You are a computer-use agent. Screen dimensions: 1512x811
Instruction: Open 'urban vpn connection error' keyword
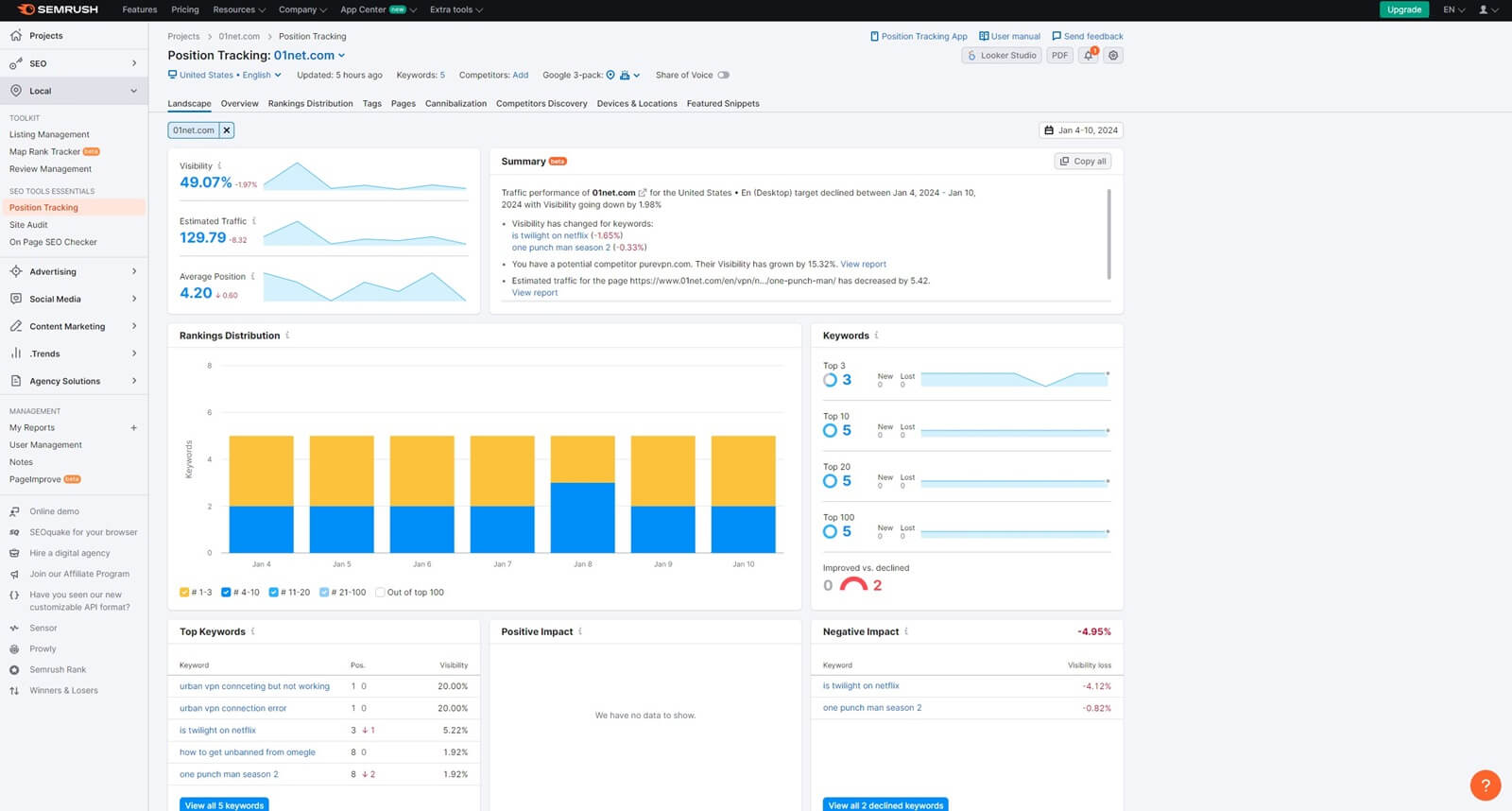click(x=232, y=708)
